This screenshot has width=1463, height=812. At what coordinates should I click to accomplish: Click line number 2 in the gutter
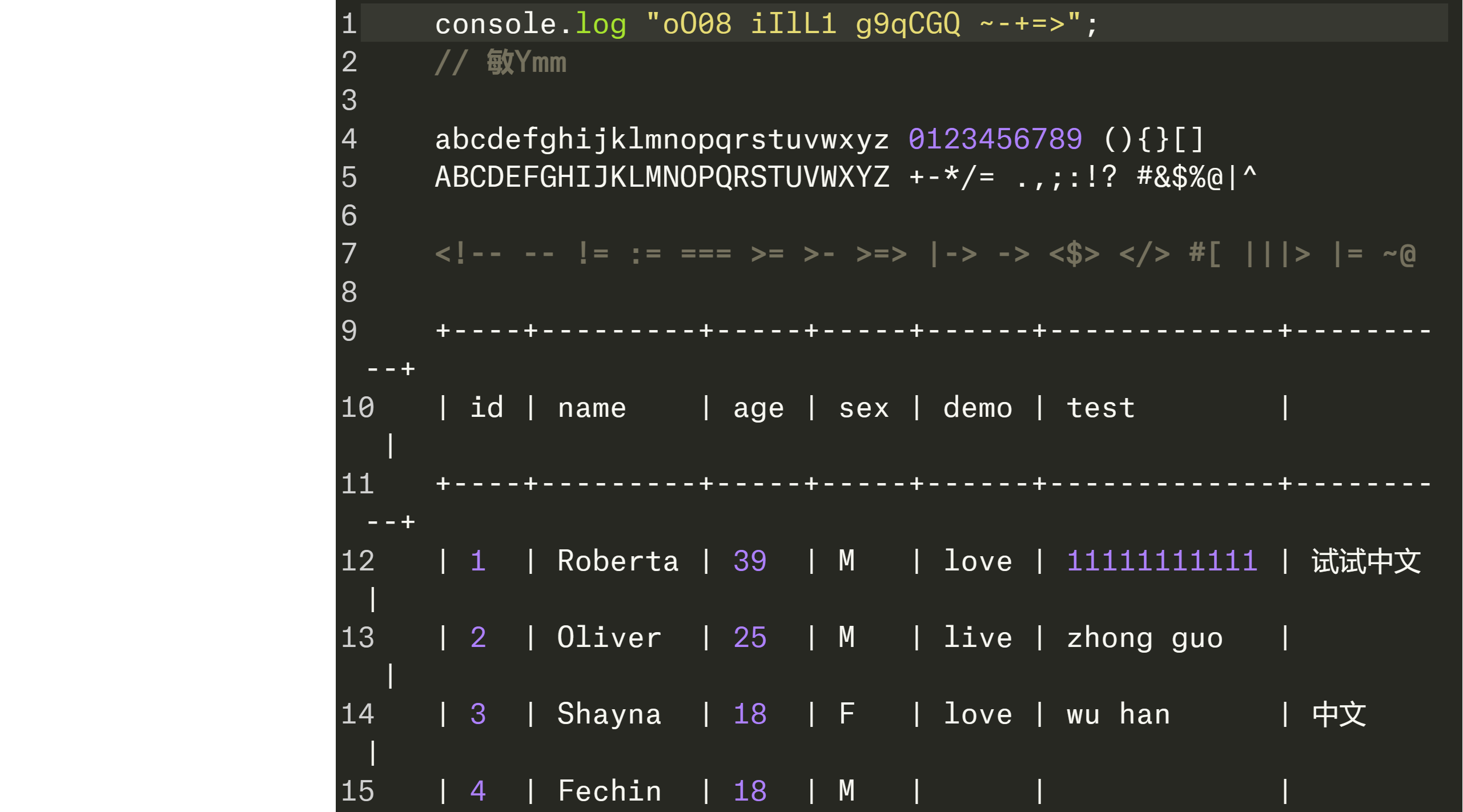[349, 62]
